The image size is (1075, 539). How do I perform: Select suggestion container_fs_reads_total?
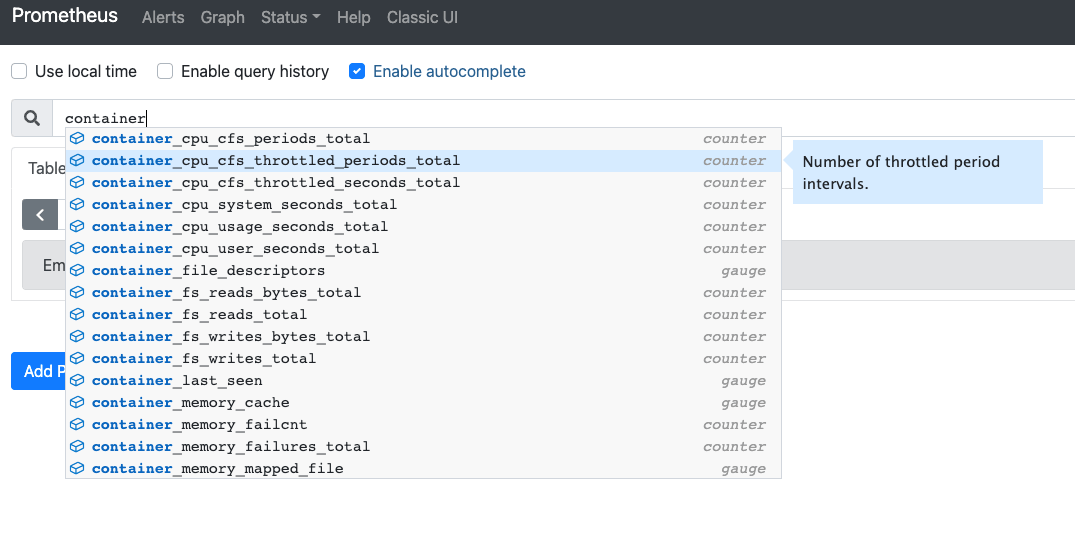tap(423, 314)
